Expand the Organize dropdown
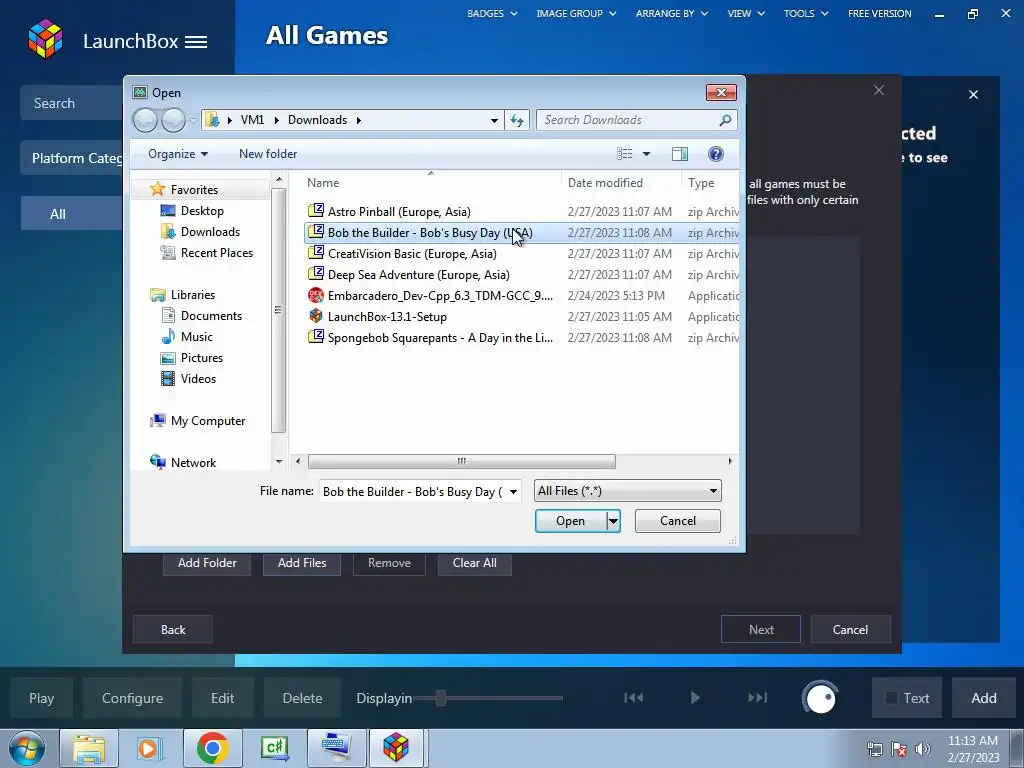This screenshot has width=1024, height=768. (178, 154)
